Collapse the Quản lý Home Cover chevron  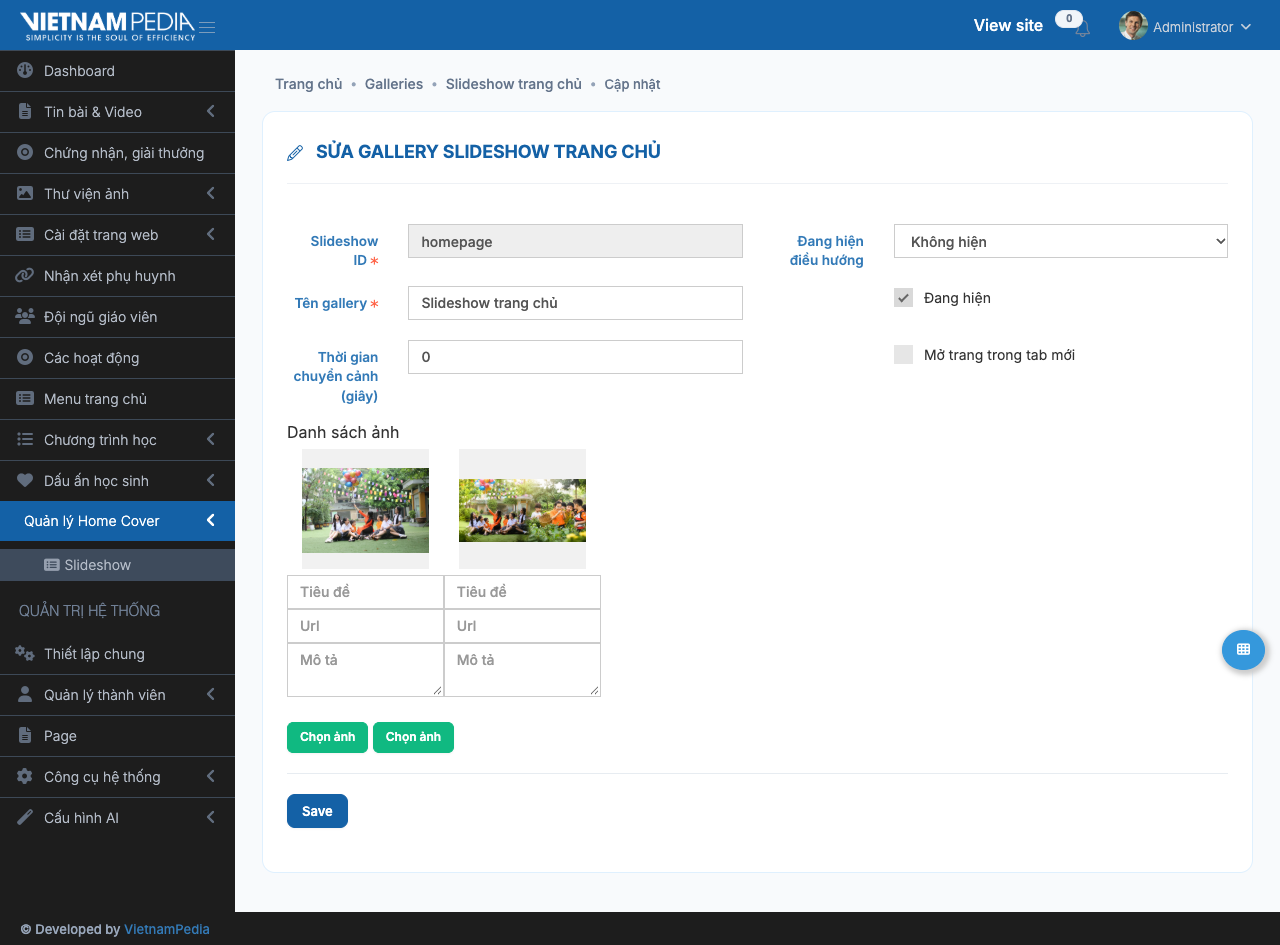pos(211,520)
